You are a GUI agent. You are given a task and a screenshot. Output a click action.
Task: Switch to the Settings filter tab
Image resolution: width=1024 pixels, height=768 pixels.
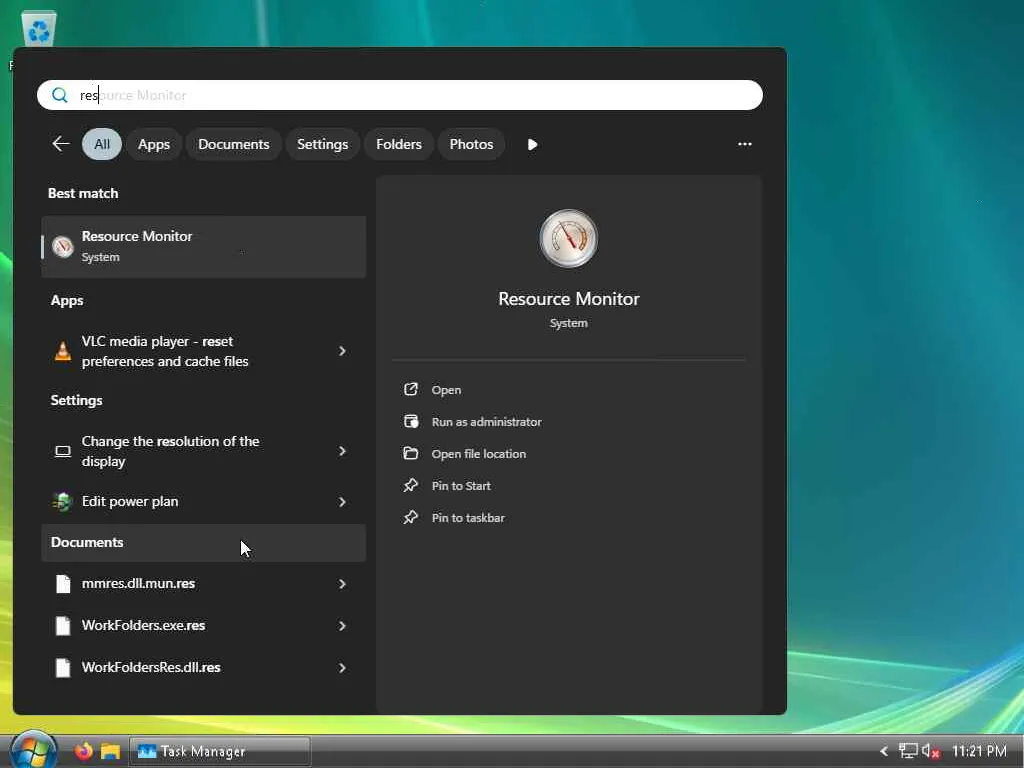point(323,144)
